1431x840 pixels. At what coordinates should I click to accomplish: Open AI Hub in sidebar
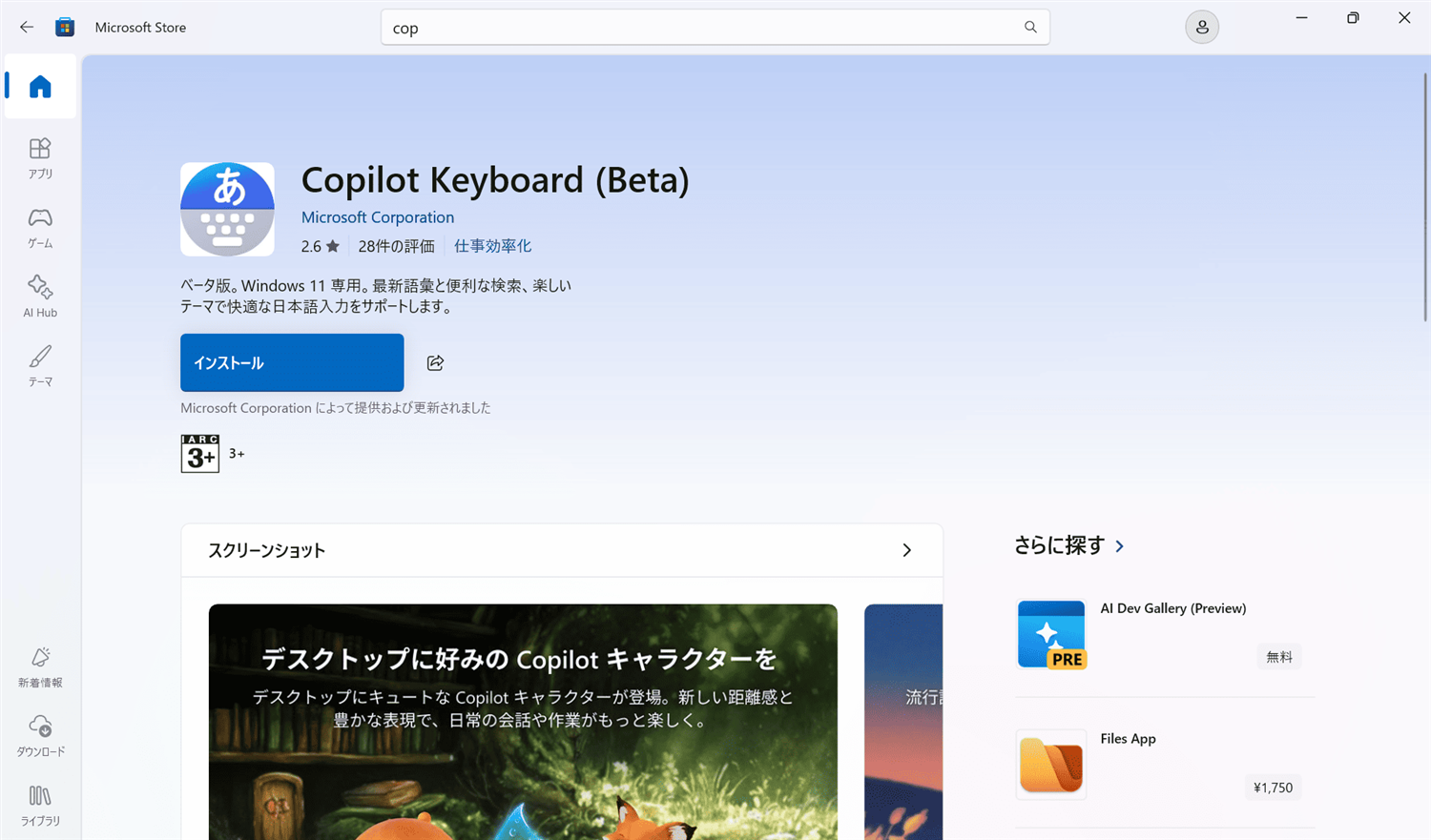pyautogui.click(x=40, y=297)
